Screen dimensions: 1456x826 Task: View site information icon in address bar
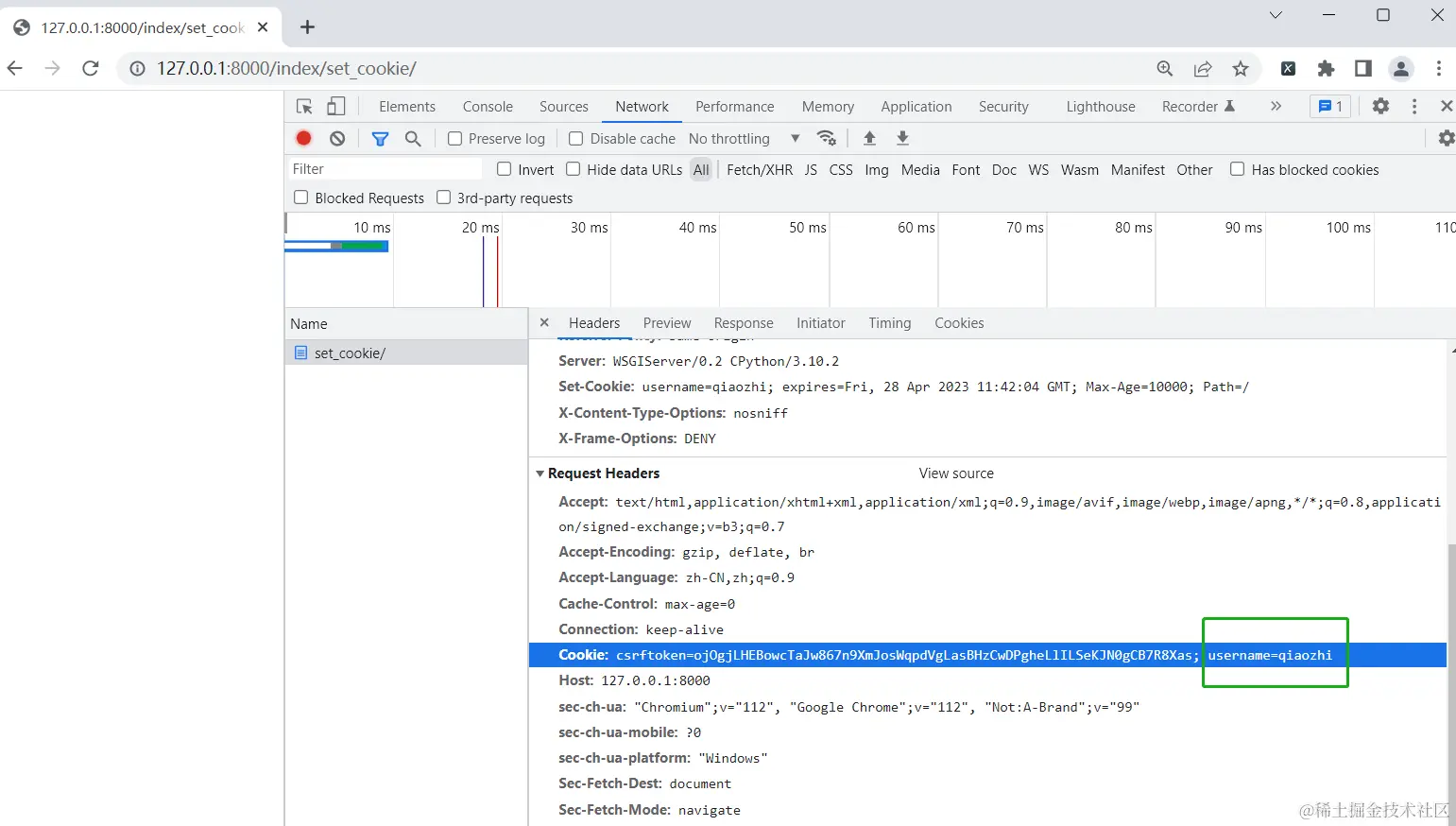click(x=138, y=68)
